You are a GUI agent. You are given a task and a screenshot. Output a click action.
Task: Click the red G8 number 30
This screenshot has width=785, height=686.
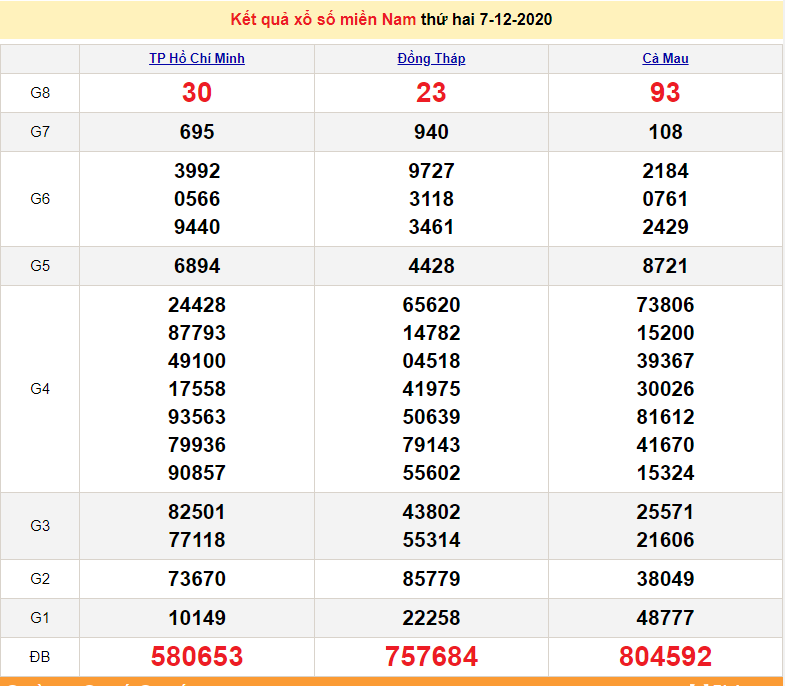pyautogui.click(x=197, y=93)
